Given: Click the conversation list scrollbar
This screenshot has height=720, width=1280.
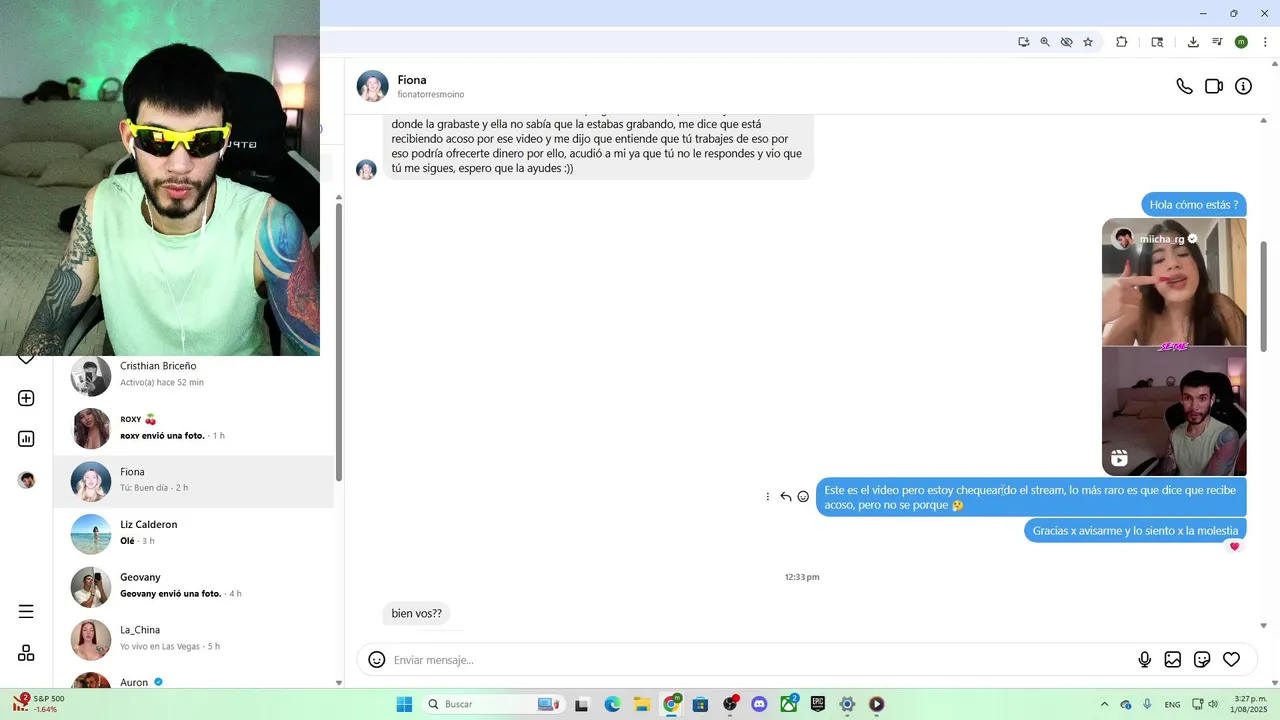Looking at the screenshot, I should click(339, 340).
